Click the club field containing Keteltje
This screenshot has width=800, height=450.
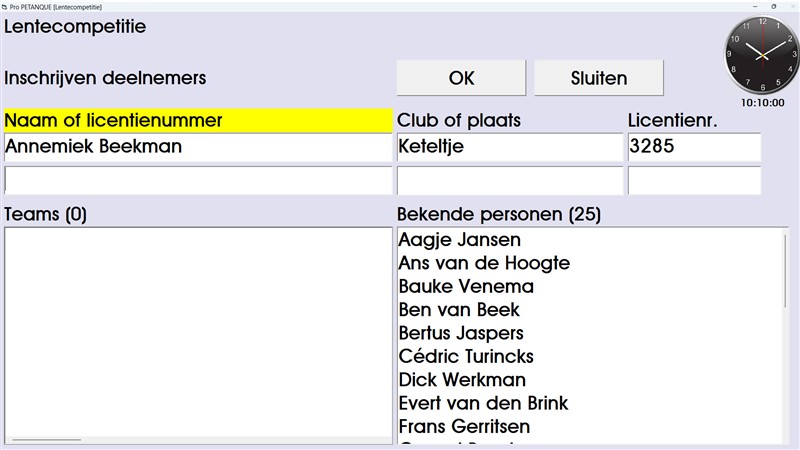point(509,147)
